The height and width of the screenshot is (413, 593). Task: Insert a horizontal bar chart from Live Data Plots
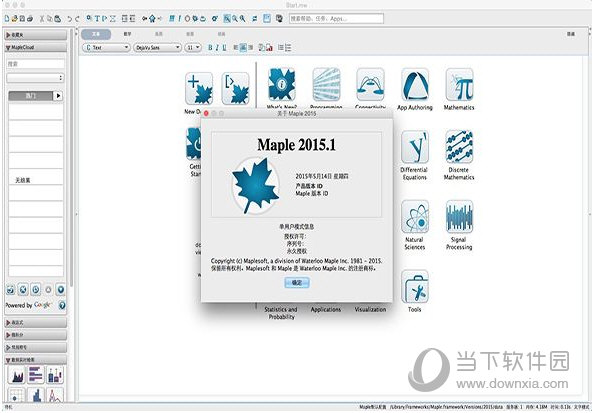pyautogui.click(x=36, y=375)
